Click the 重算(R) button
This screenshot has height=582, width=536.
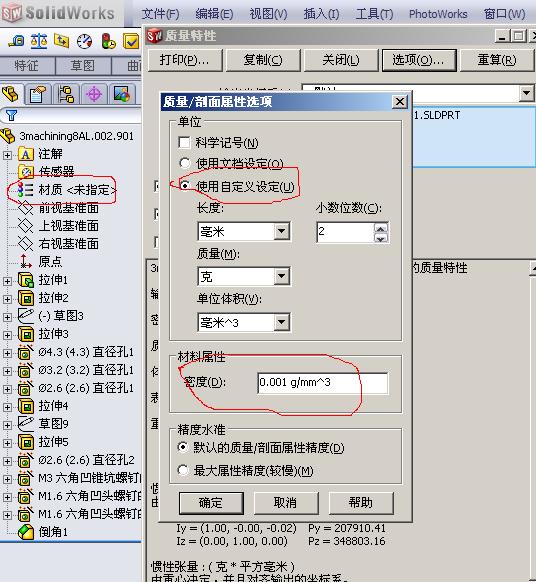click(497, 60)
